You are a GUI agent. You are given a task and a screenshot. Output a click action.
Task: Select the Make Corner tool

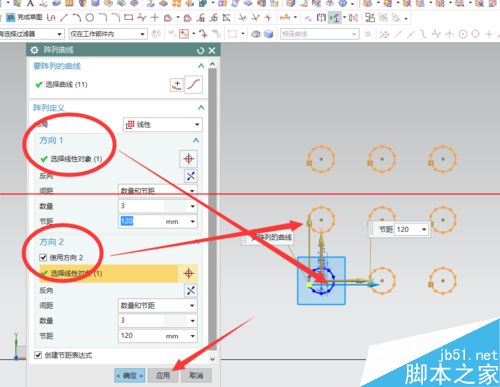pos(268,18)
